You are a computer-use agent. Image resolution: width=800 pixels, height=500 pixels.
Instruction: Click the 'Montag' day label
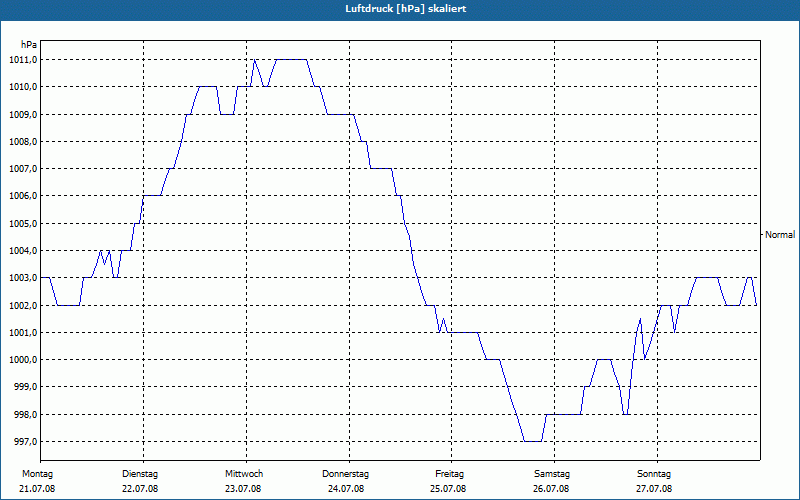(x=37, y=474)
